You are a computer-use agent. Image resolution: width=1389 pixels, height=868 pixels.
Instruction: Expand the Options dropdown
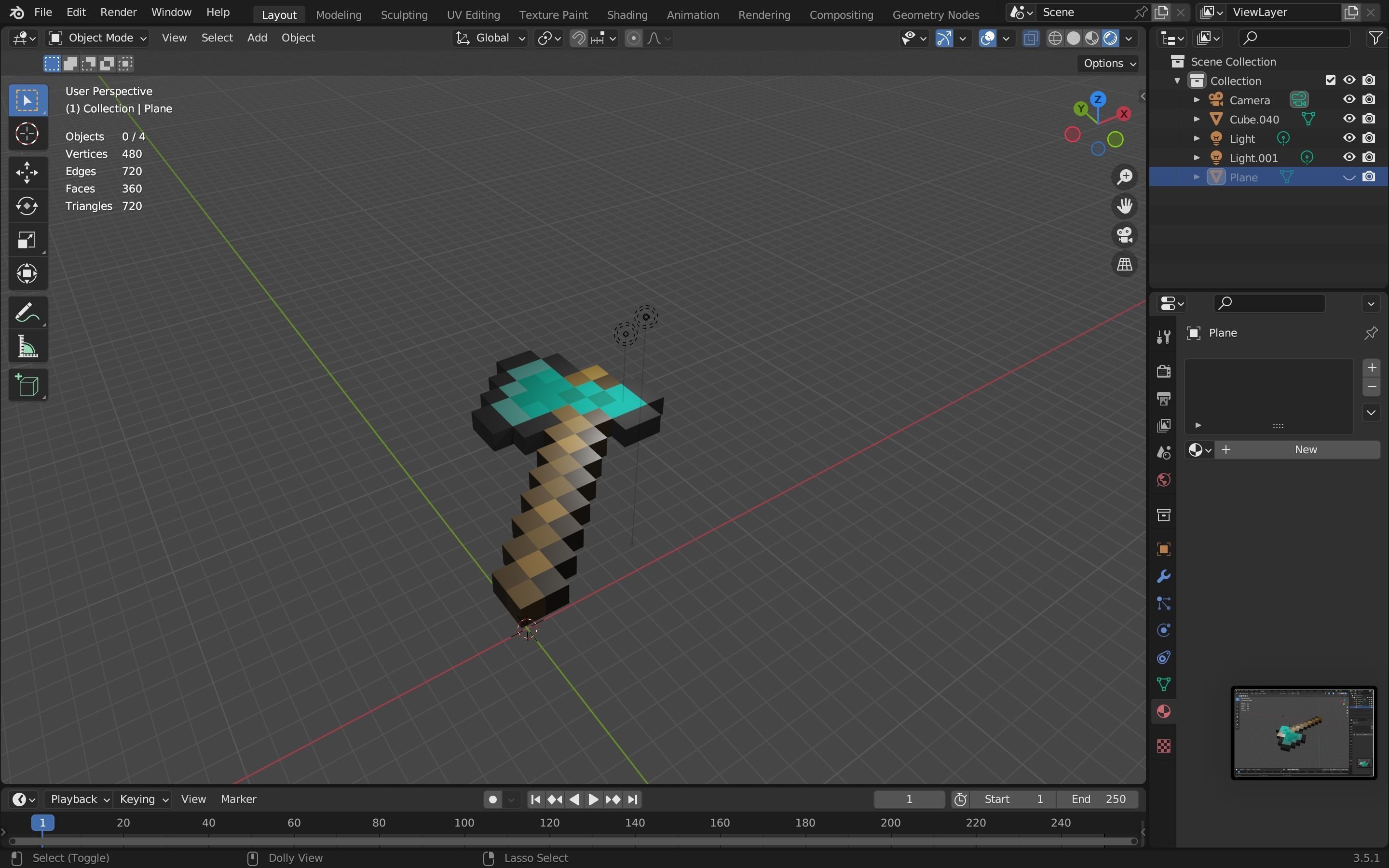(x=1109, y=63)
